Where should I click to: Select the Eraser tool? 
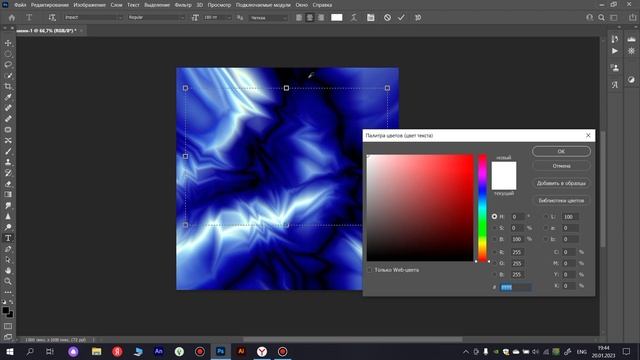(8, 184)
